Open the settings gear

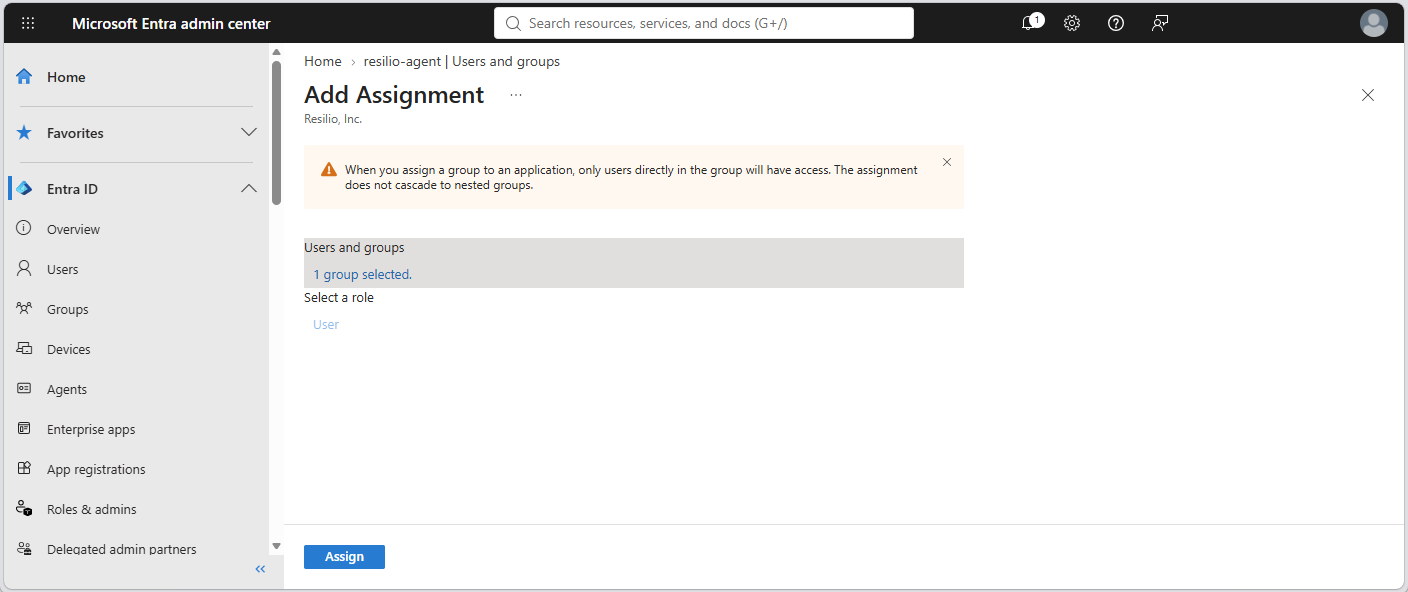click(1072, 23)
